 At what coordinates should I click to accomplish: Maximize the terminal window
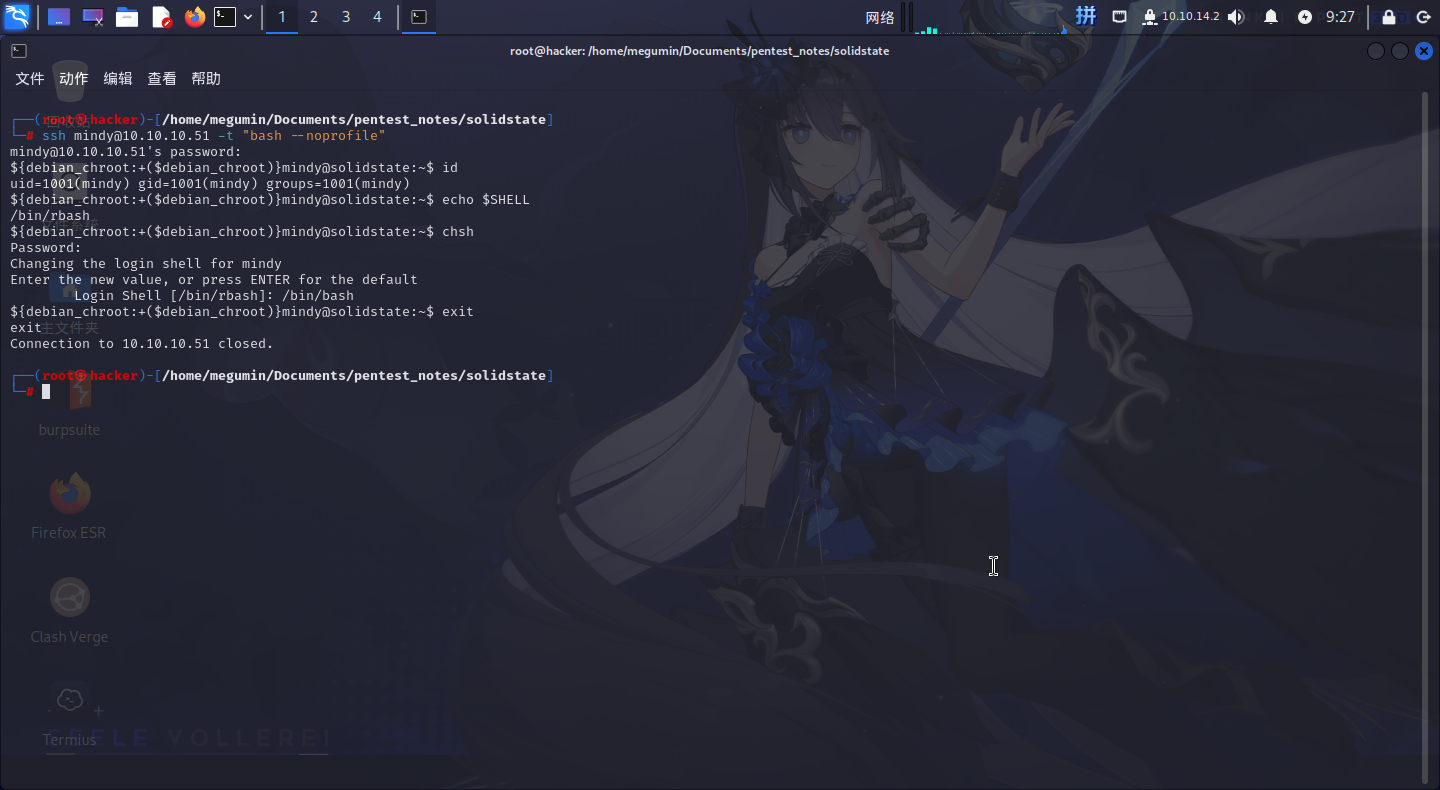1400,51
